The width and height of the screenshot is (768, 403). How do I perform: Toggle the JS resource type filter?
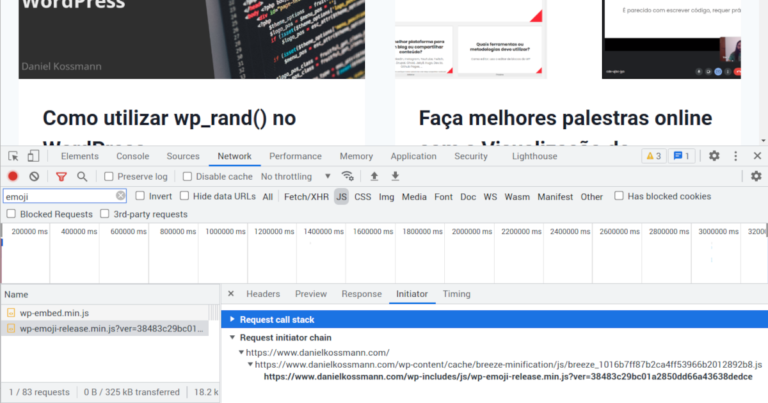click(341, 196)
